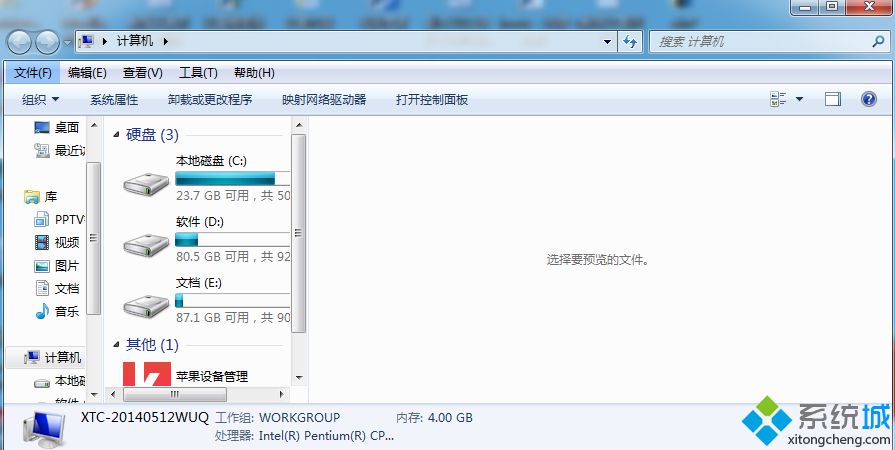895x450 pixels.
Task: Click the change view icon
Action: point(778,99)
